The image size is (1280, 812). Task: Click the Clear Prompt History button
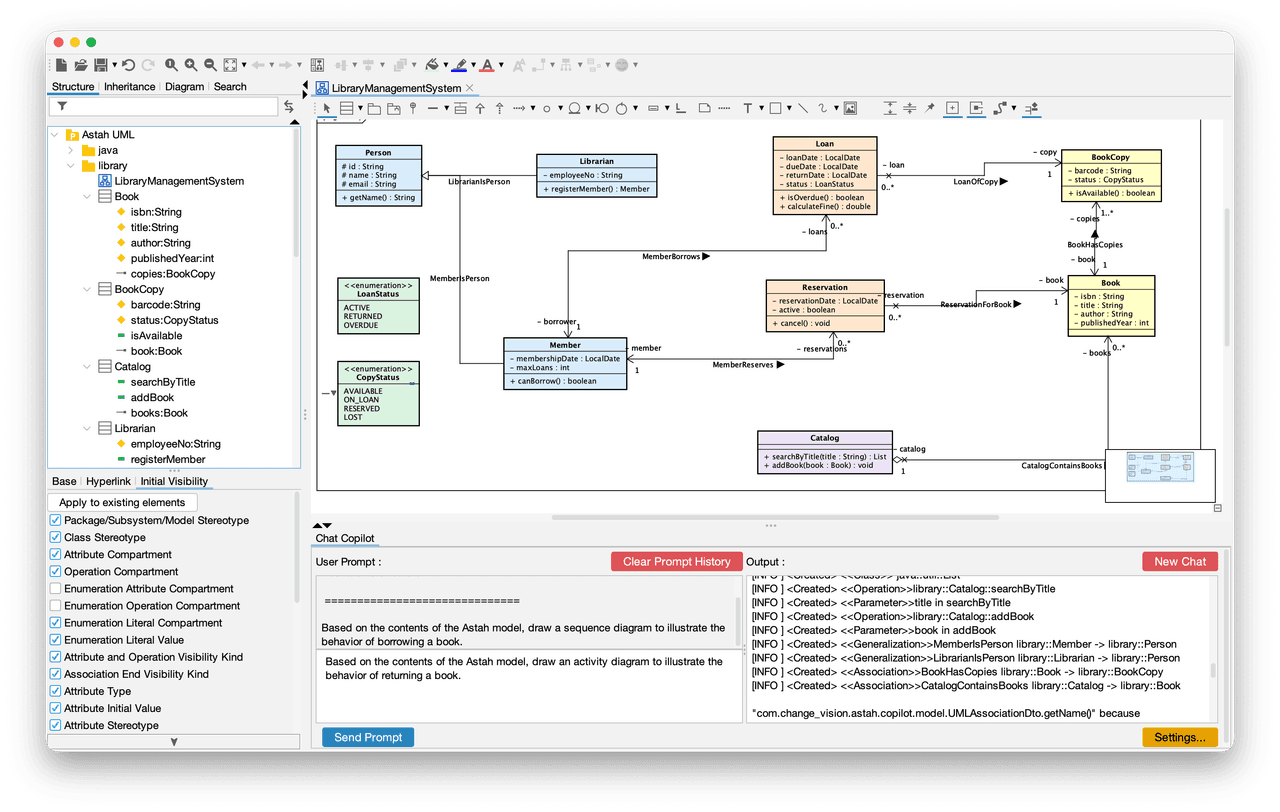coord(677,562)
